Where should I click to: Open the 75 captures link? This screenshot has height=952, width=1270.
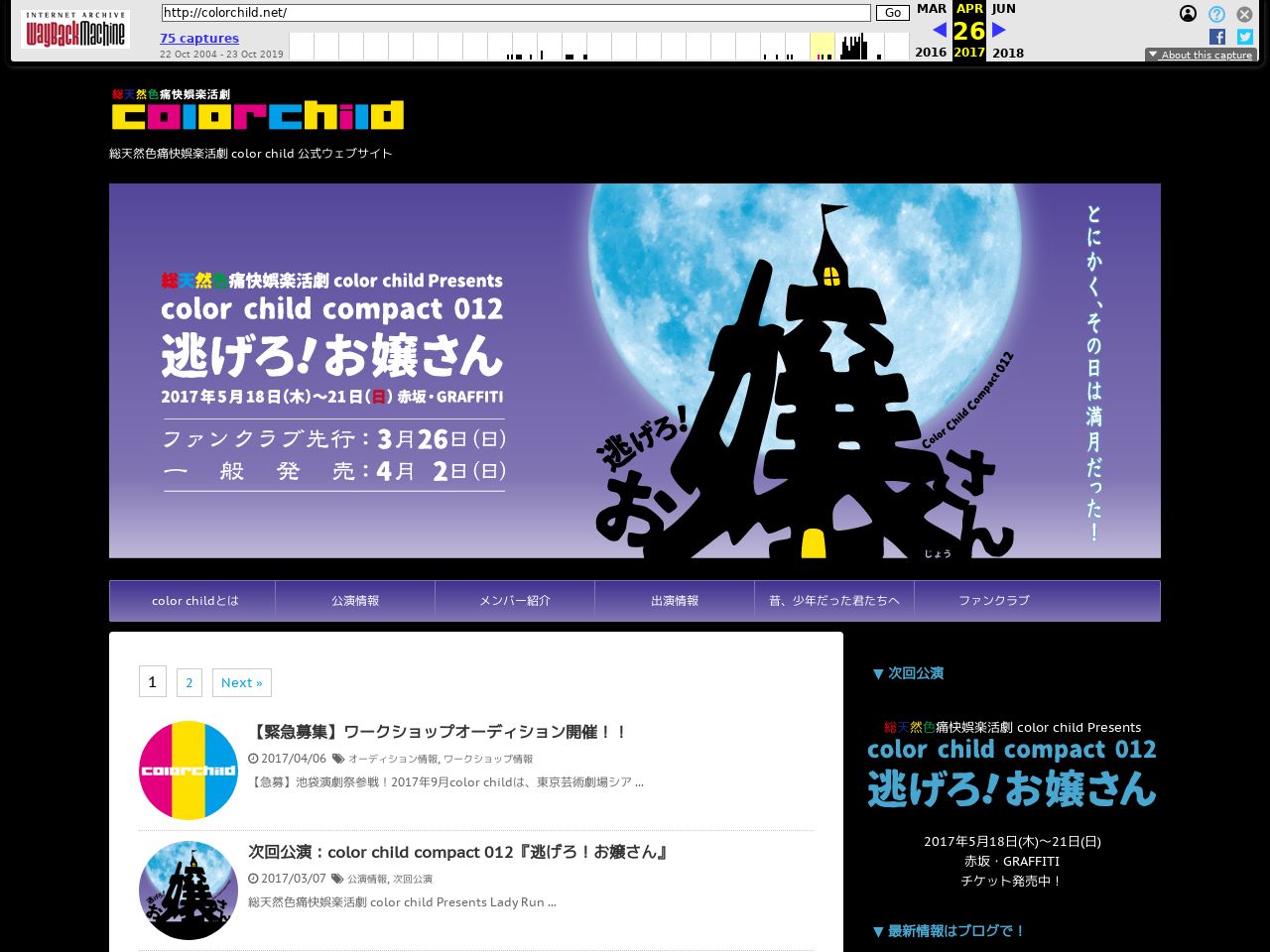pyautogui.click(x=199, y=38)
